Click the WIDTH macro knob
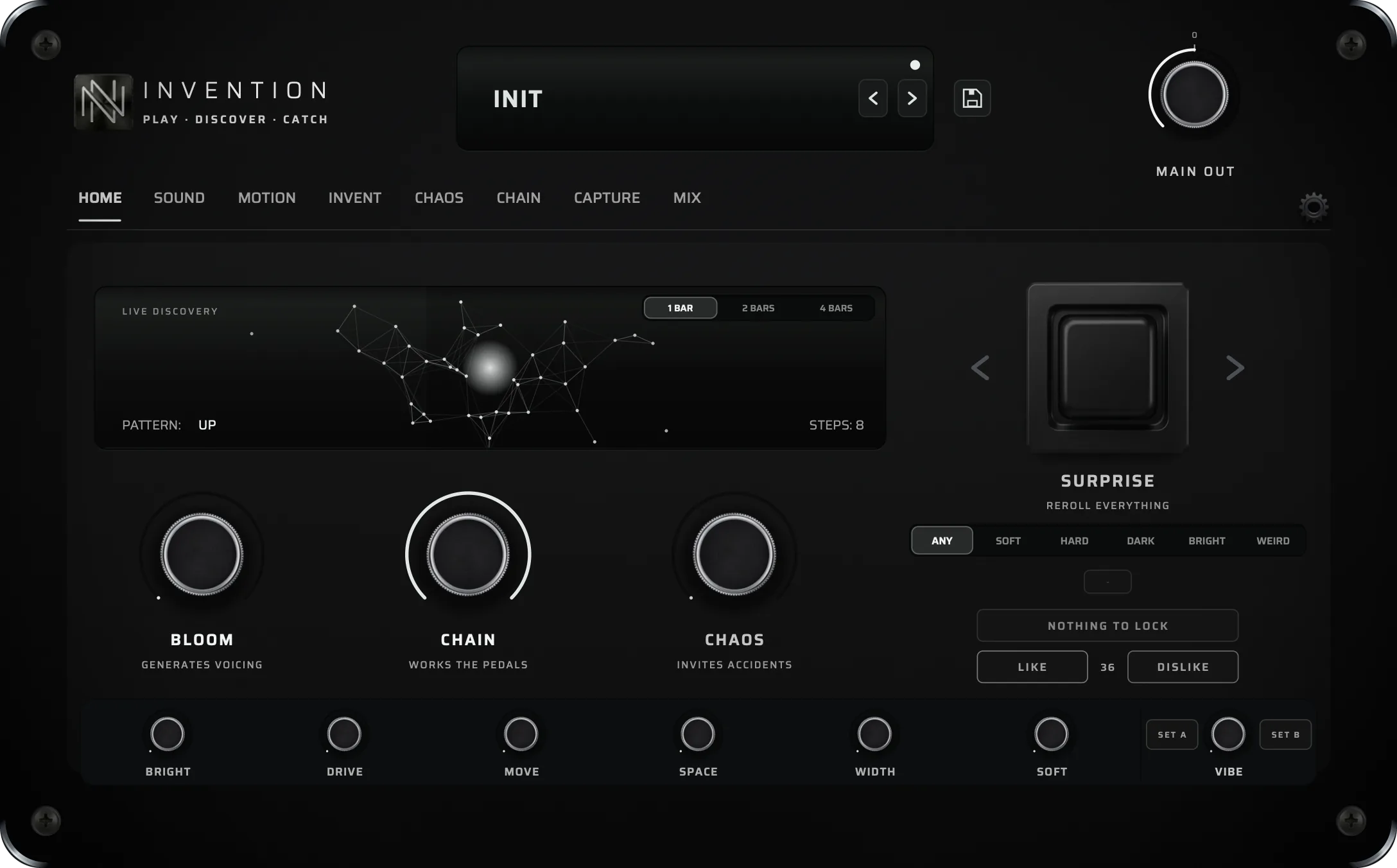 [874, 734]
